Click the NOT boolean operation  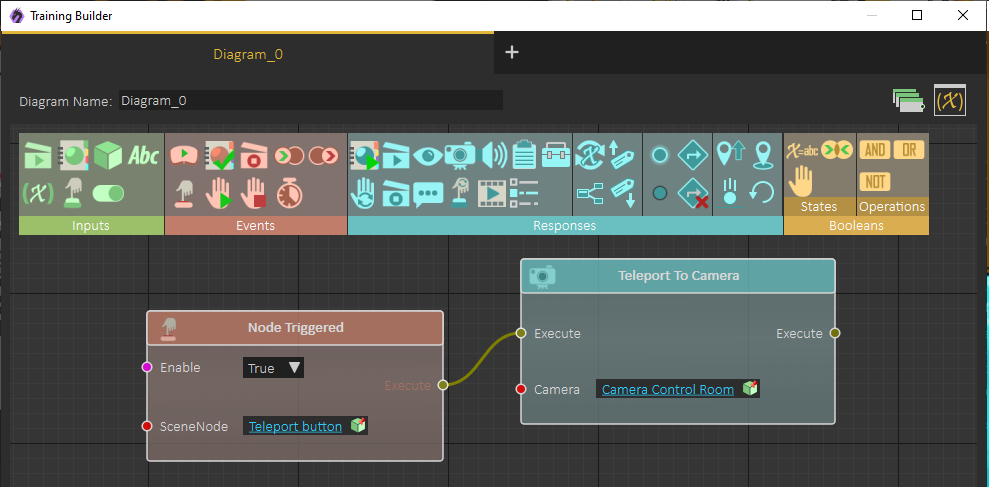point(874,182)
